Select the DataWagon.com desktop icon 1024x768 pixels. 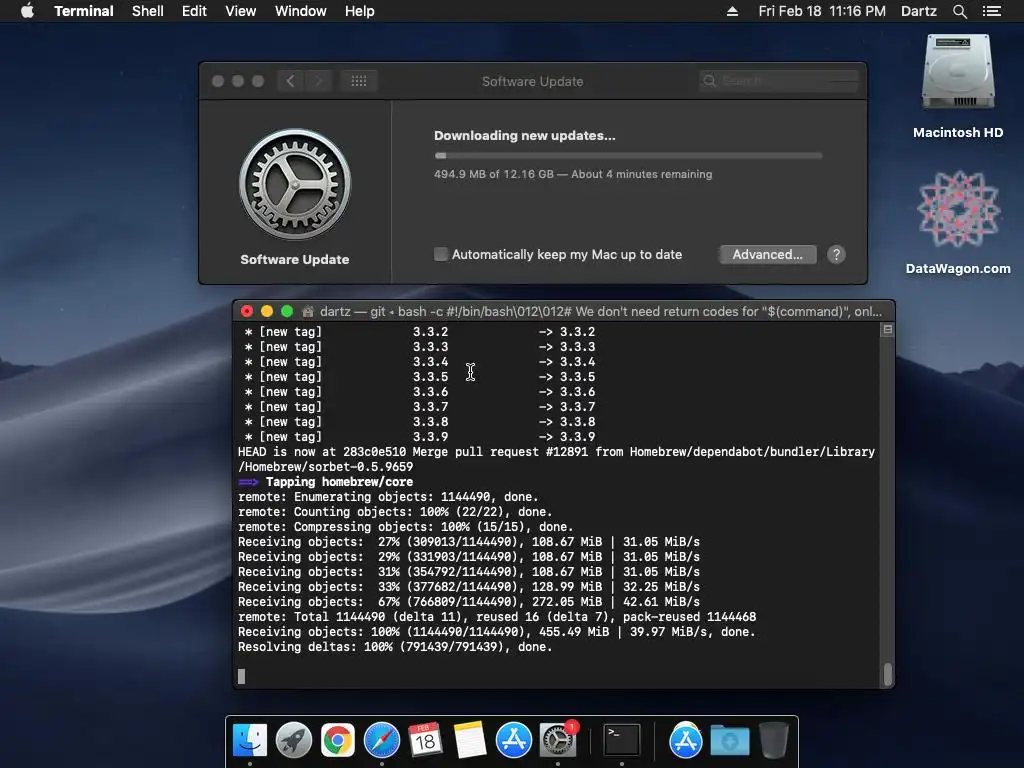click(x=958, y=222)
